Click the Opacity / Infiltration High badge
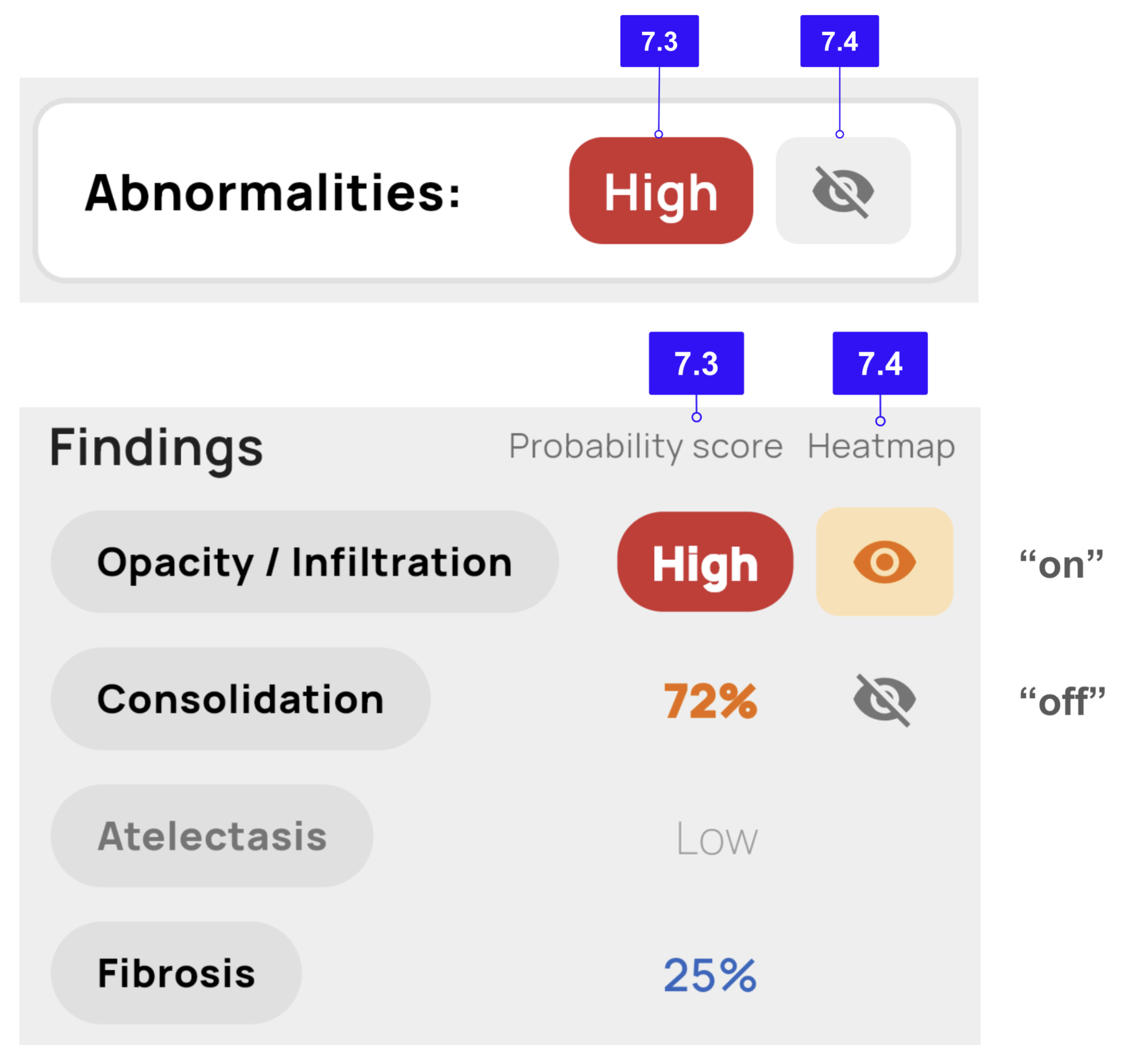Image resolution: width=1124 pixels, height=1064 pixels. (705, 563)
